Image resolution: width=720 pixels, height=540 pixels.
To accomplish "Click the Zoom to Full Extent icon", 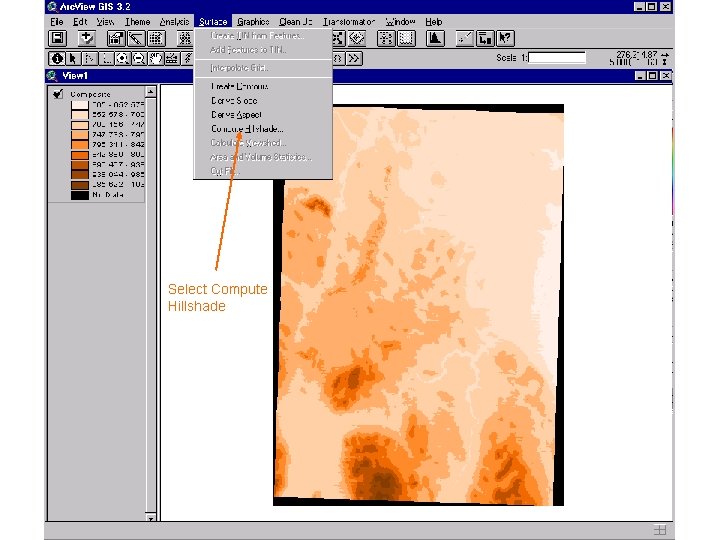I will coord(338,38).
